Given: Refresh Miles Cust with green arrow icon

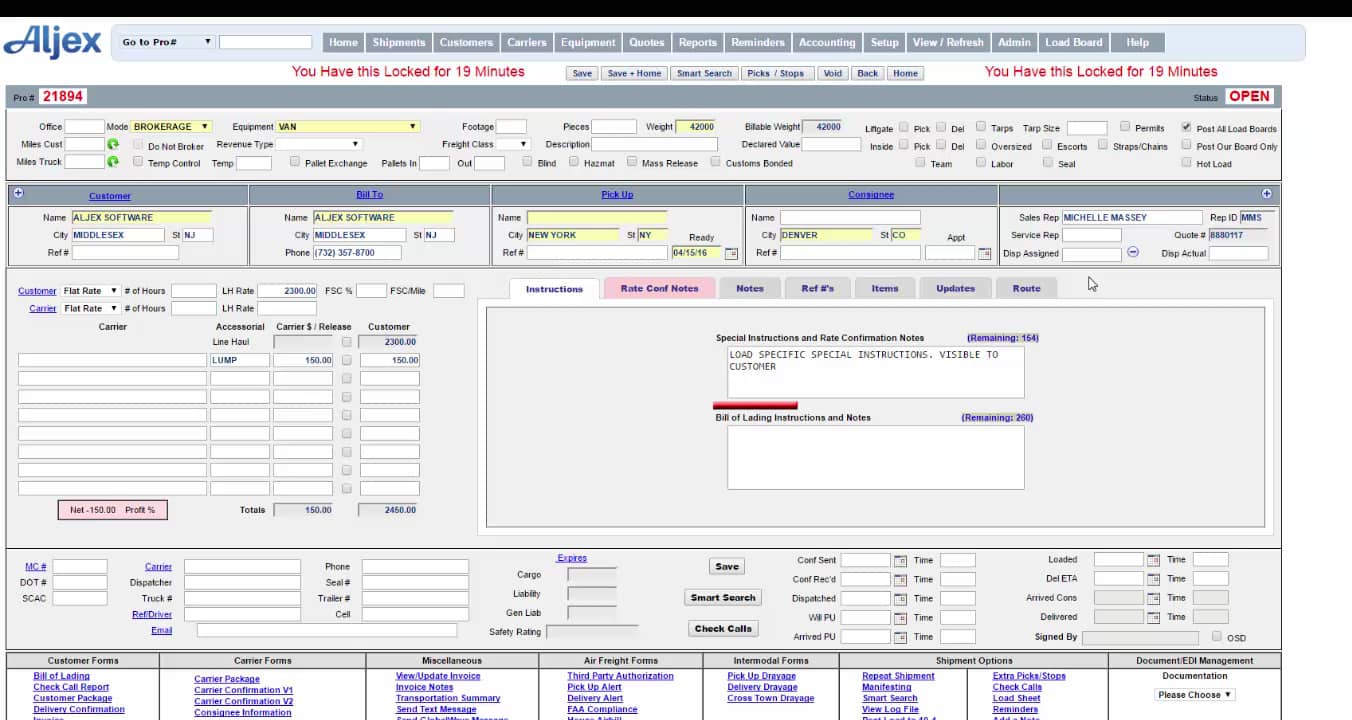Looking at the screenshot, I should [113, 145].
